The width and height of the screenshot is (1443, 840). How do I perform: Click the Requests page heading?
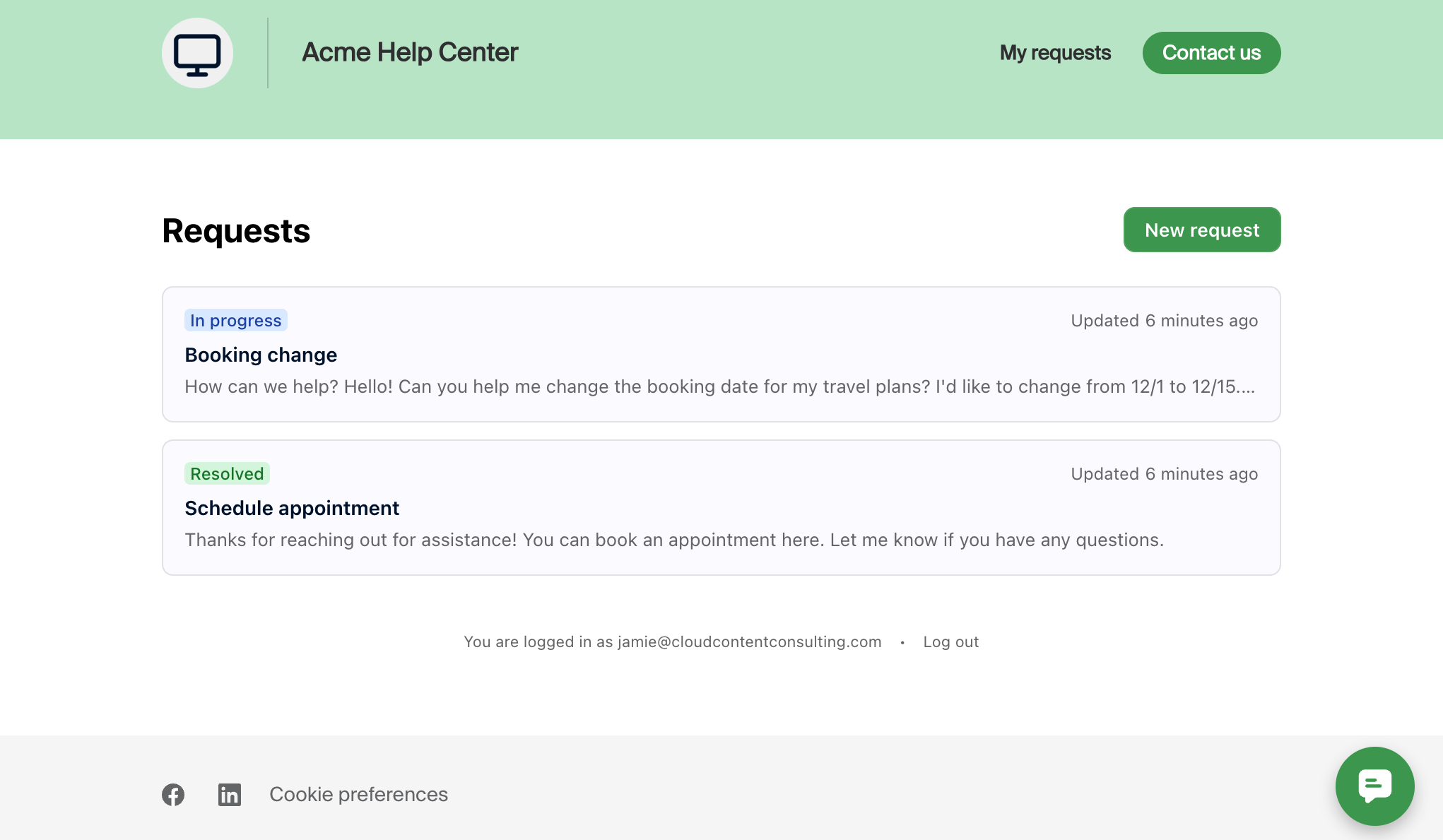click(236, 231)
